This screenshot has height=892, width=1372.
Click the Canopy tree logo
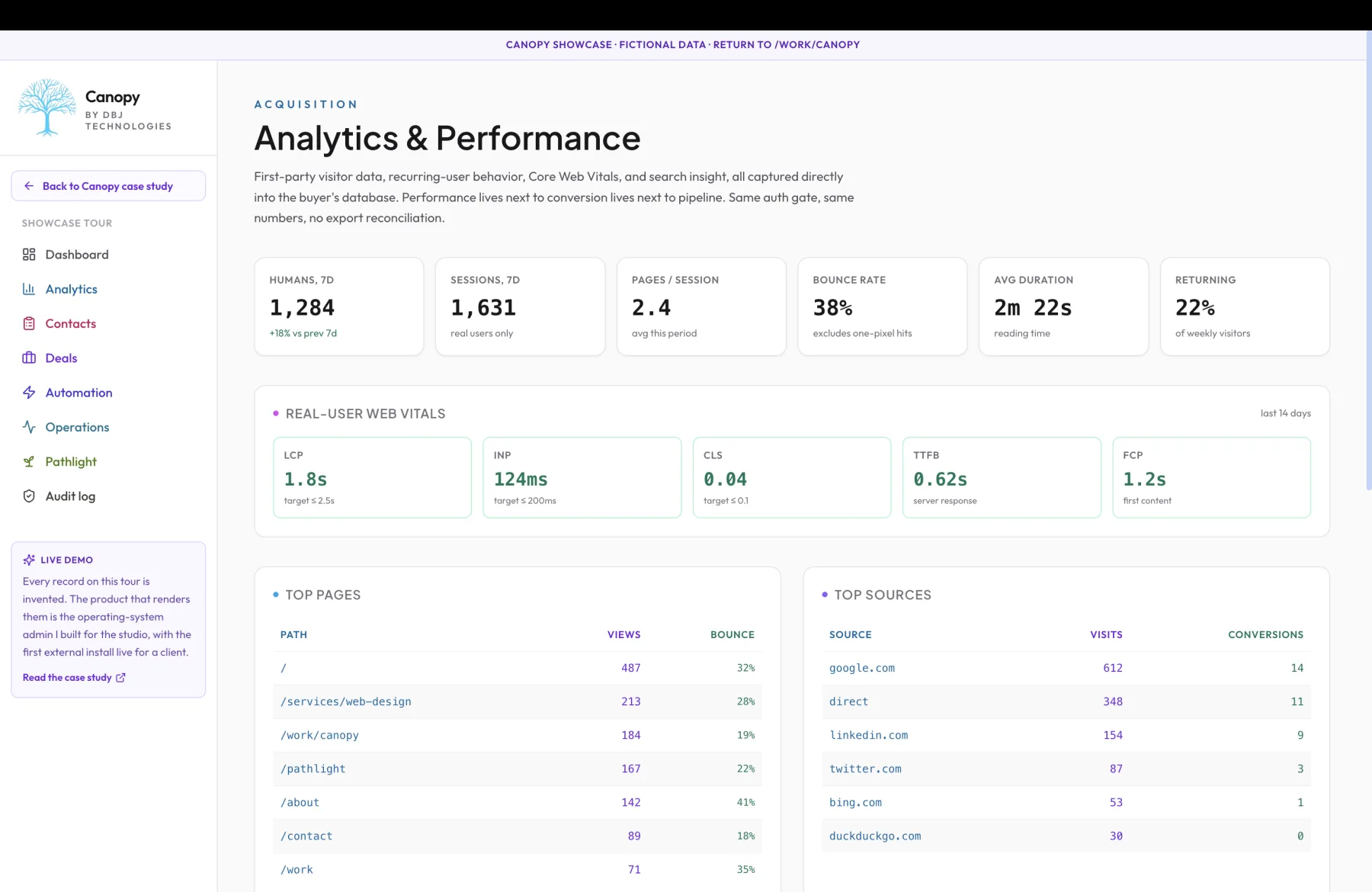pyautogui.click(x=47, y=107)
